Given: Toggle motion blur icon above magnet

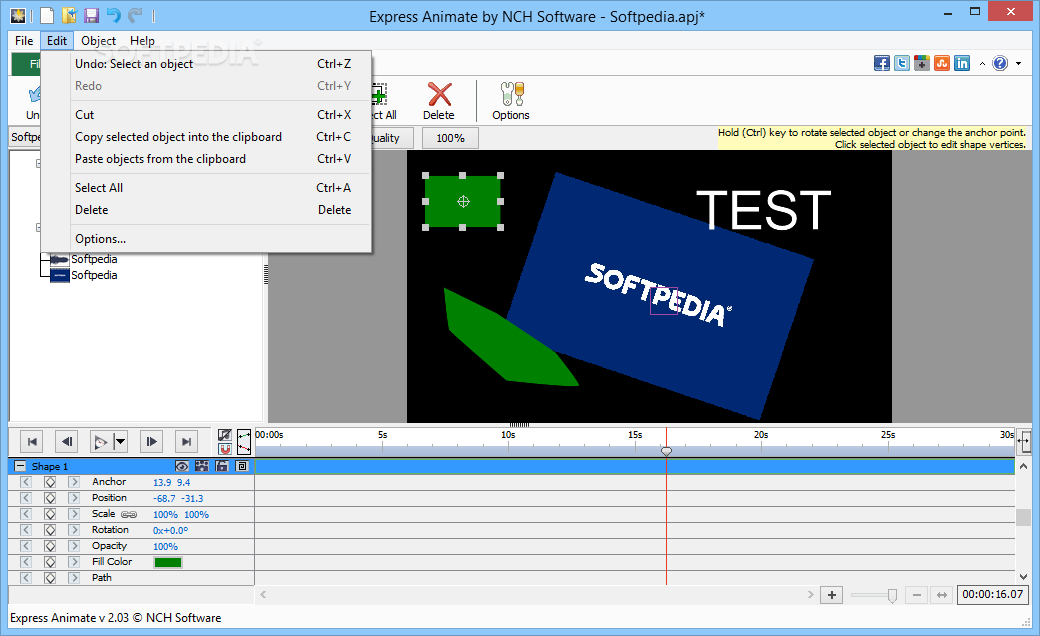Looking at the screenshot, I should 225,435.
